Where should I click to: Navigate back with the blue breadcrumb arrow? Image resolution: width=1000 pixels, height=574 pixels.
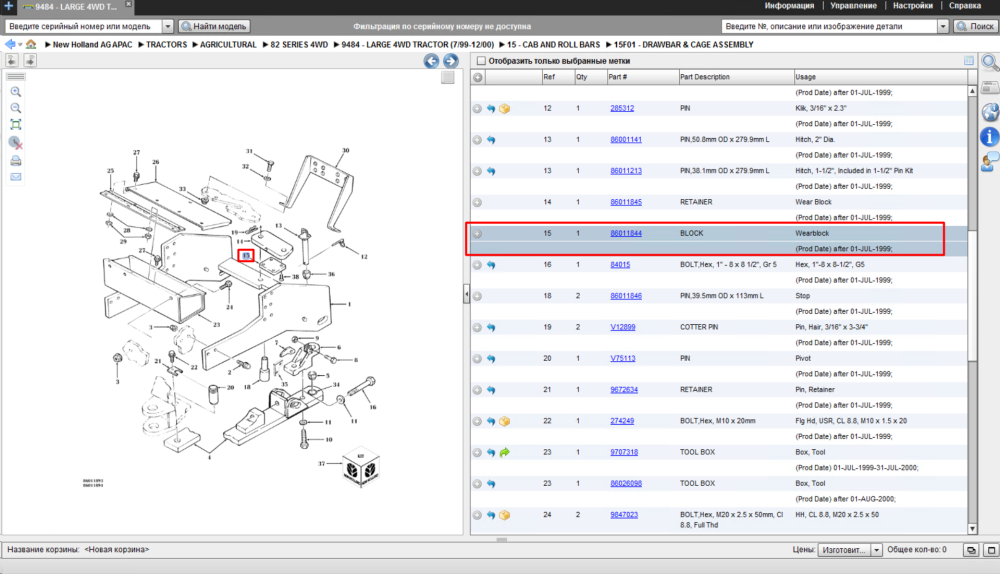(x=10, y=44)
